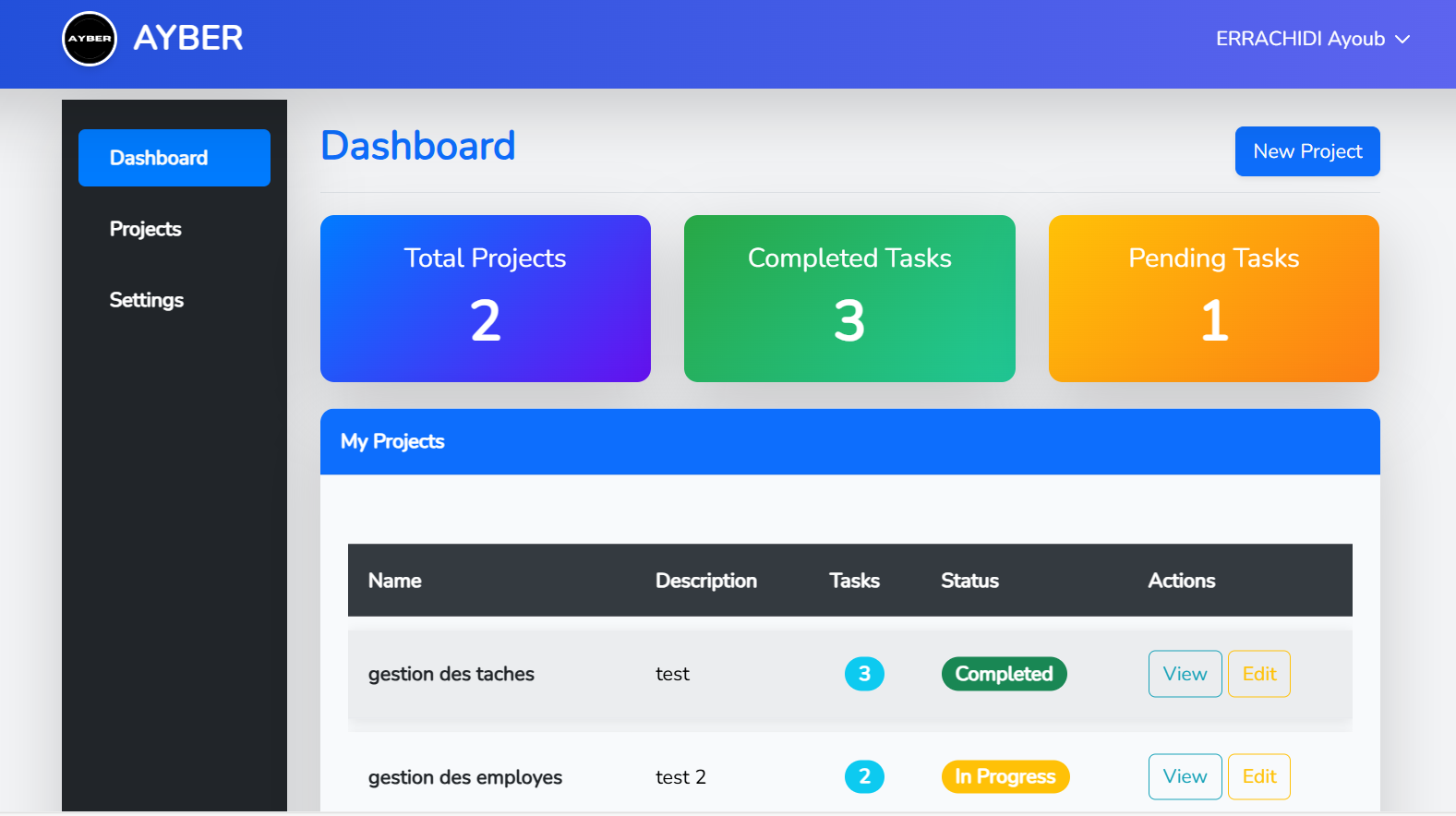The height and width of the screenshot is (816, 1456).
Task: Click the Completed Tasks green card
Action: (x=849, y=298)
